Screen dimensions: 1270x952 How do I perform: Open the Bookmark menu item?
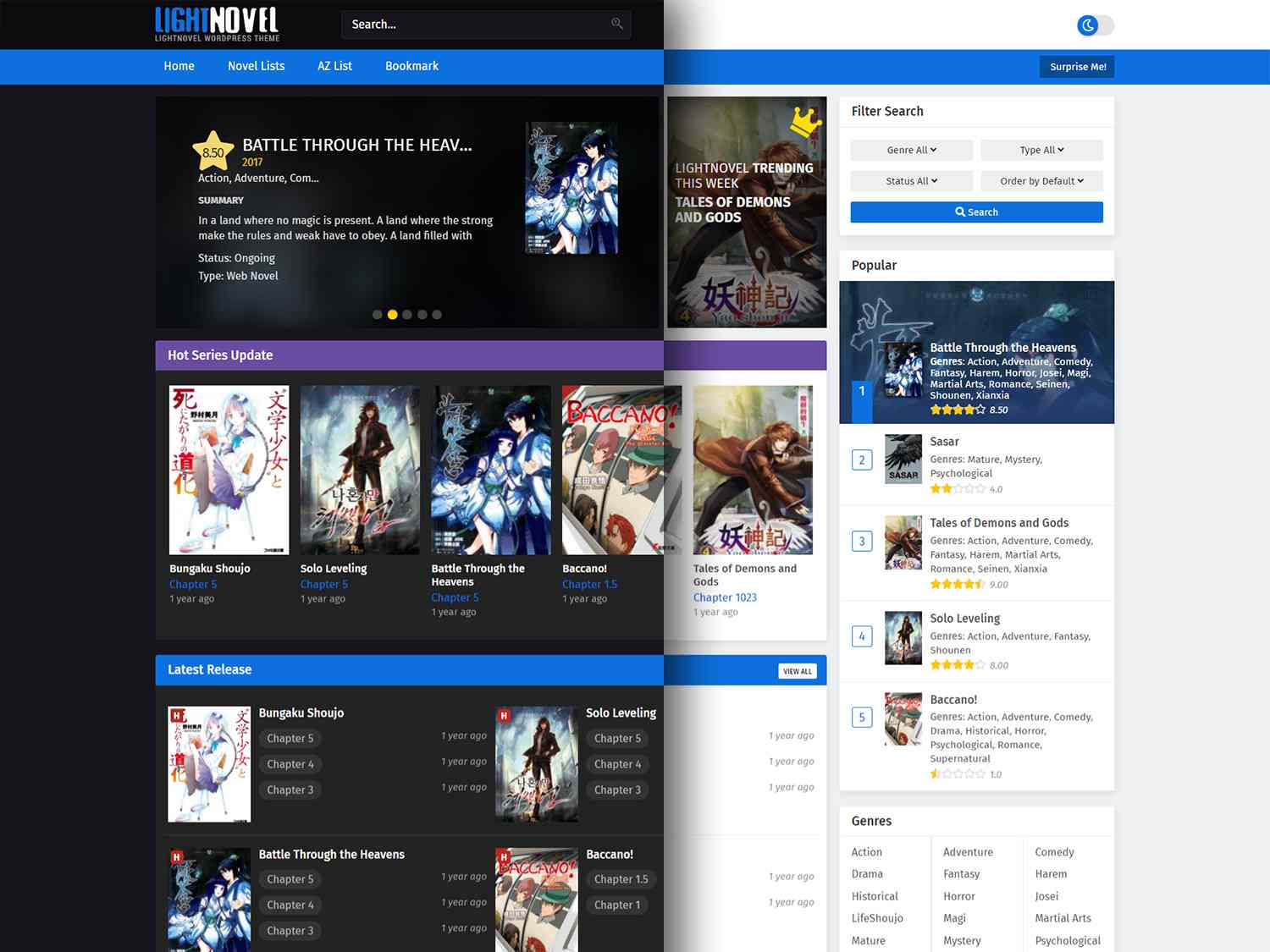(411, 66)
